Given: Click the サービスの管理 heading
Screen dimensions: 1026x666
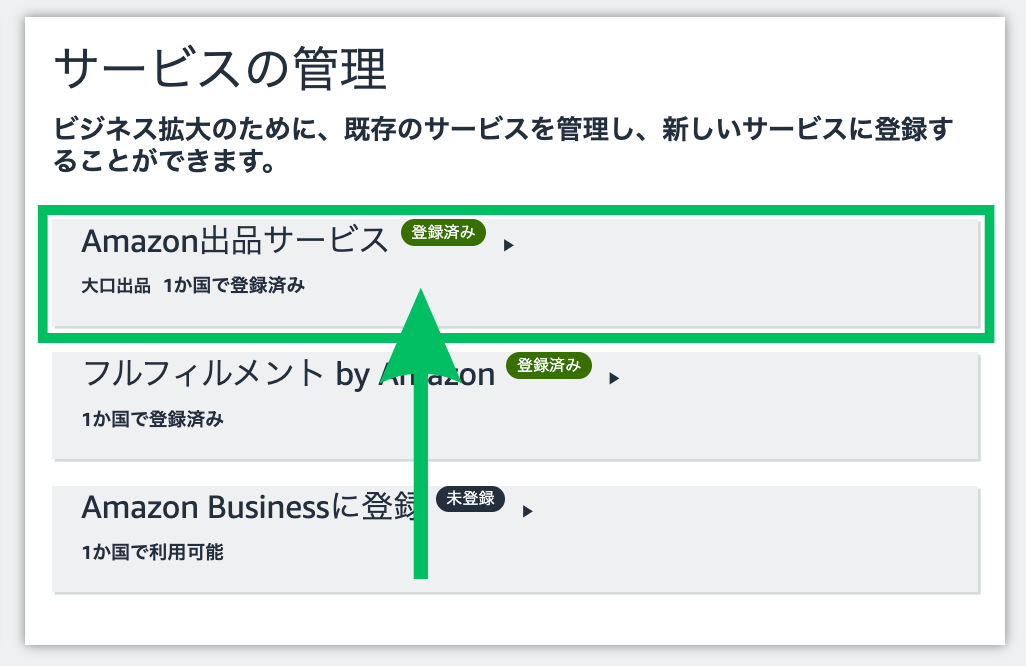Looking at the screenshot, I should click(221, 69).
